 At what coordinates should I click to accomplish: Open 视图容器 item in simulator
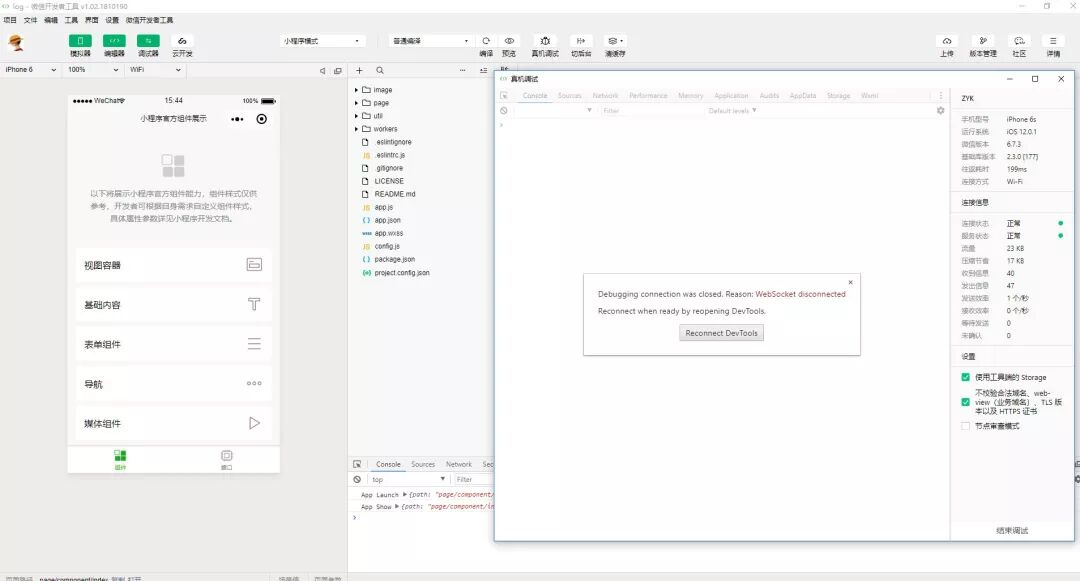tap(174, 265)
